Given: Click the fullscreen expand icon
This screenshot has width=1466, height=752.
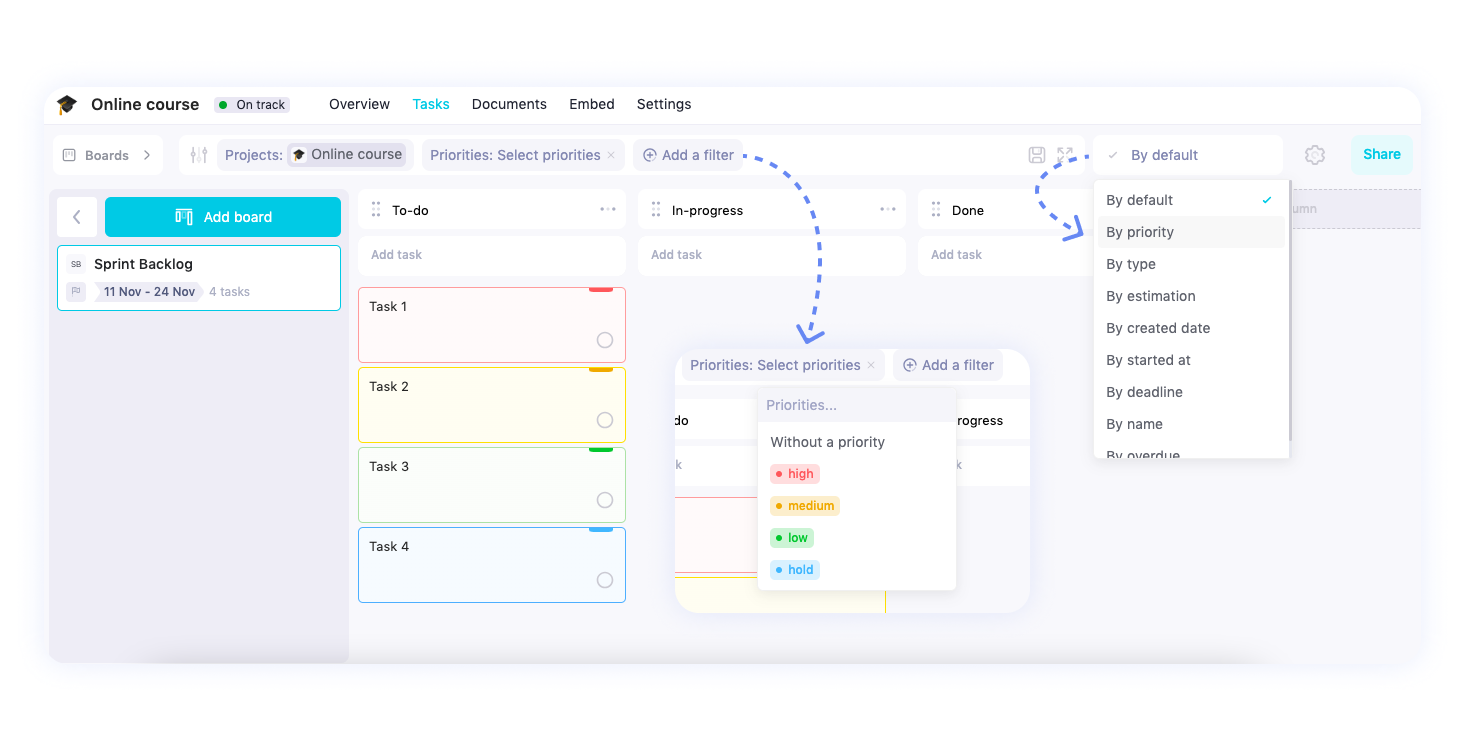Looking at the screenshot, I should pyautogui.click(x=1063, y=155).
